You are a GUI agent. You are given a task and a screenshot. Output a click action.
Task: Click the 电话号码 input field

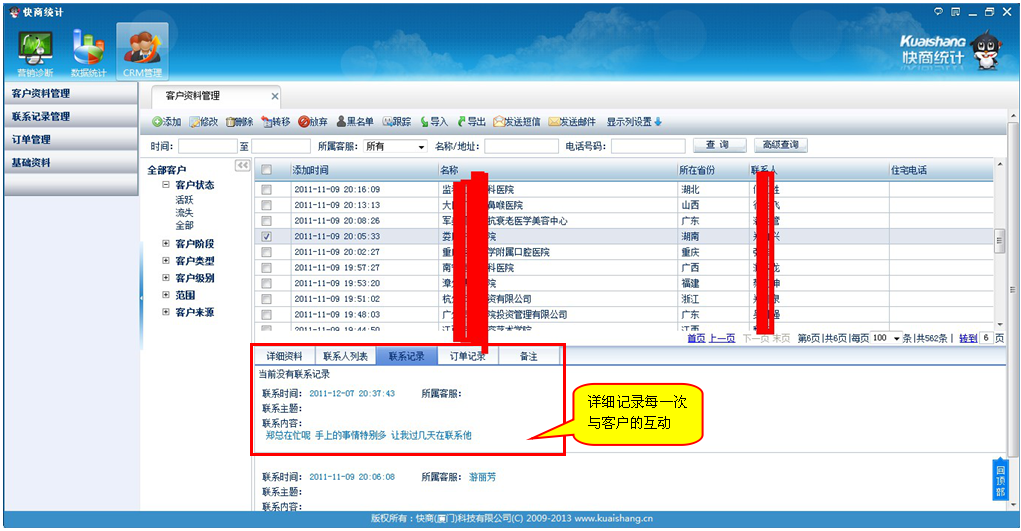click(x=648, y=146)
